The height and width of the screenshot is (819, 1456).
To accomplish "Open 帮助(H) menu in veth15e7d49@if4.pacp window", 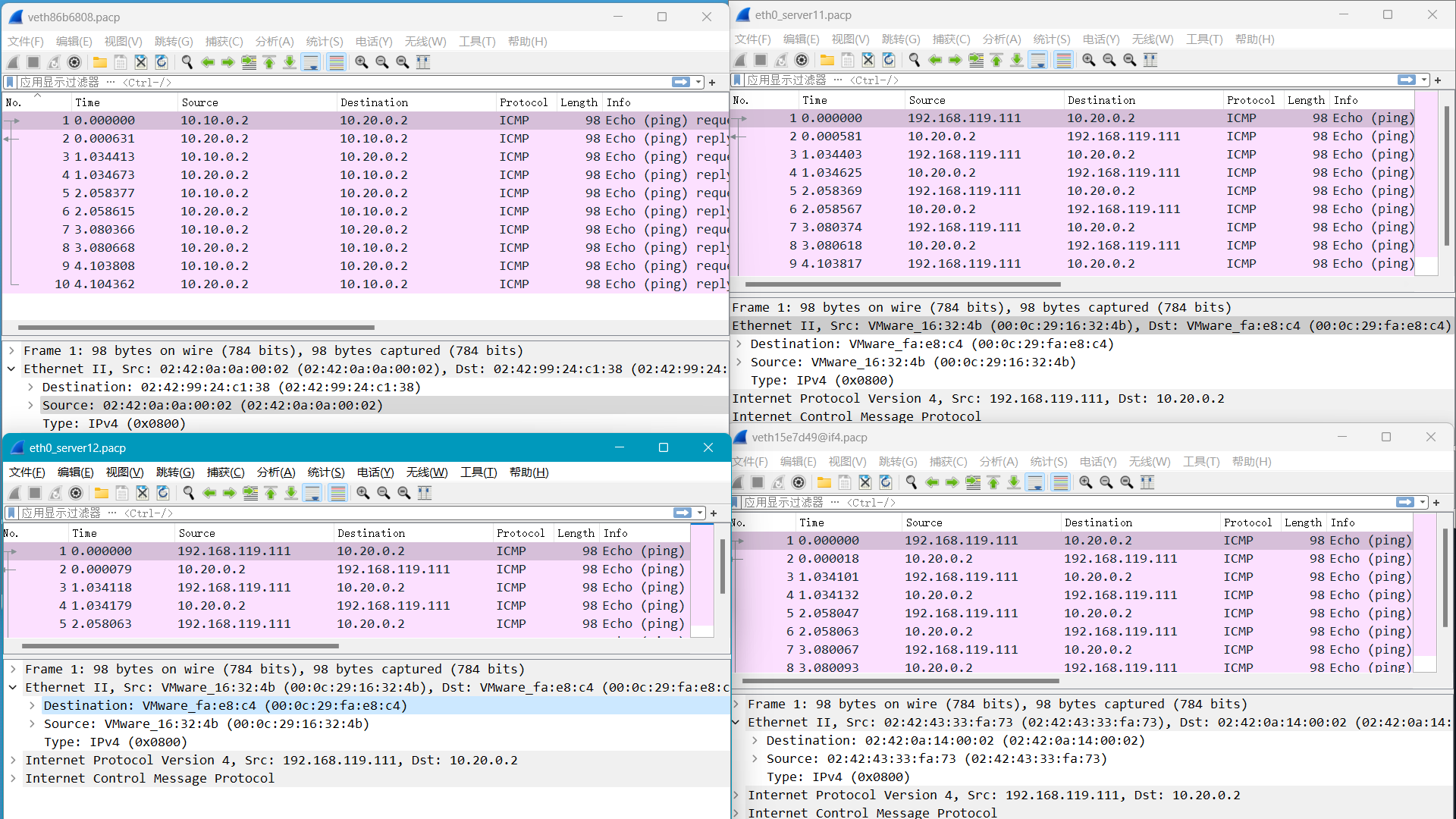I will click(x=1252, y=462).
